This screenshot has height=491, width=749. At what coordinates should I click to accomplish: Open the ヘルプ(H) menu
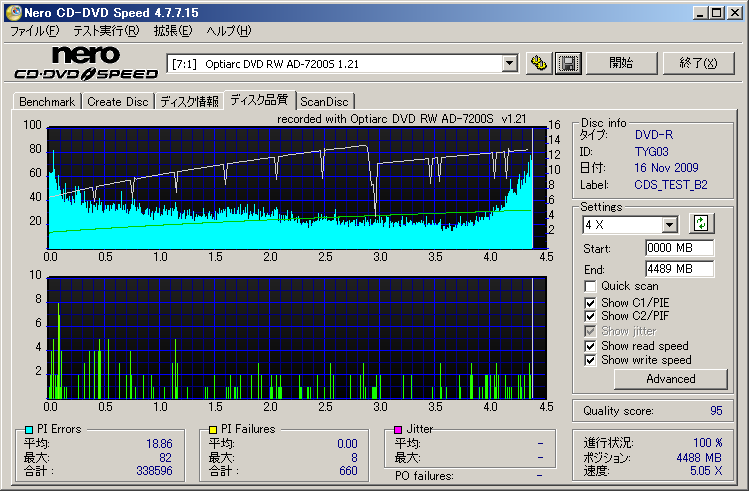(229, 31)
